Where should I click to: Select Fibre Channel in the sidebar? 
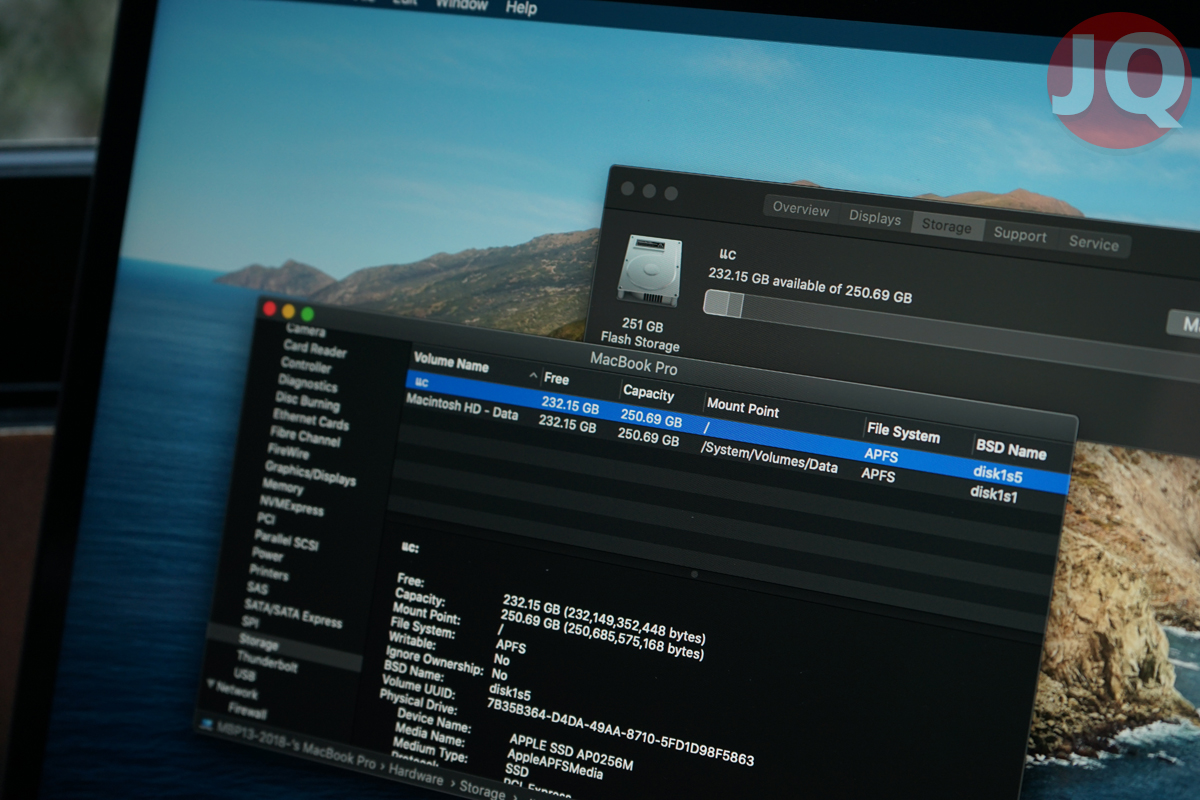click(x=306, y=435)
